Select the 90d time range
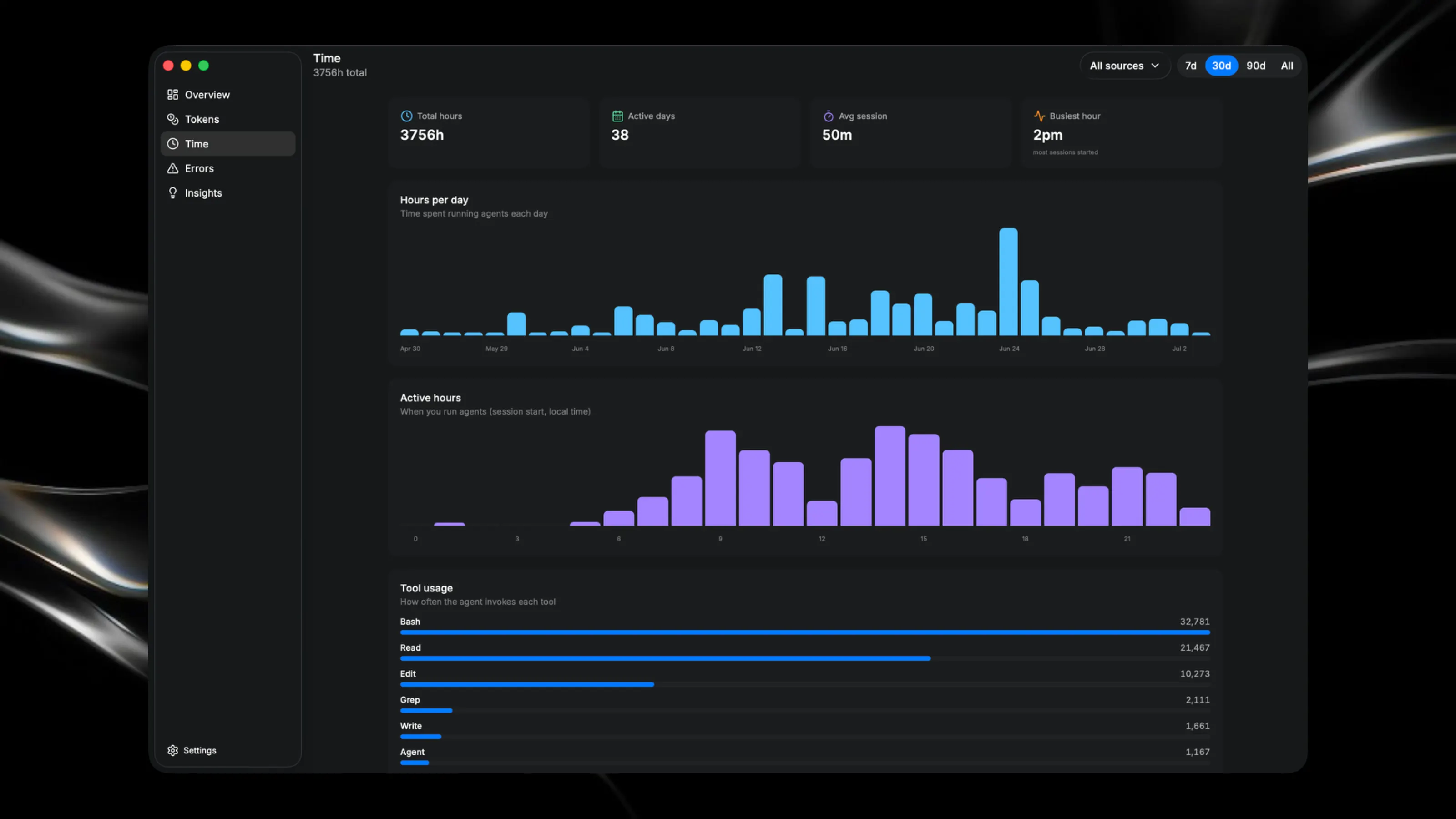 tap(1255, 66)
